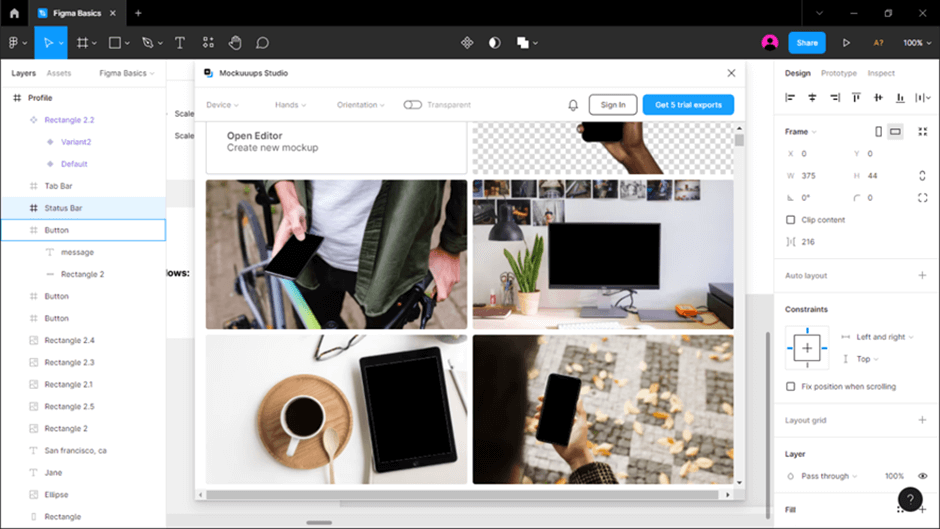Open the 100% zoom dropdown

click(x=917, y=43)
